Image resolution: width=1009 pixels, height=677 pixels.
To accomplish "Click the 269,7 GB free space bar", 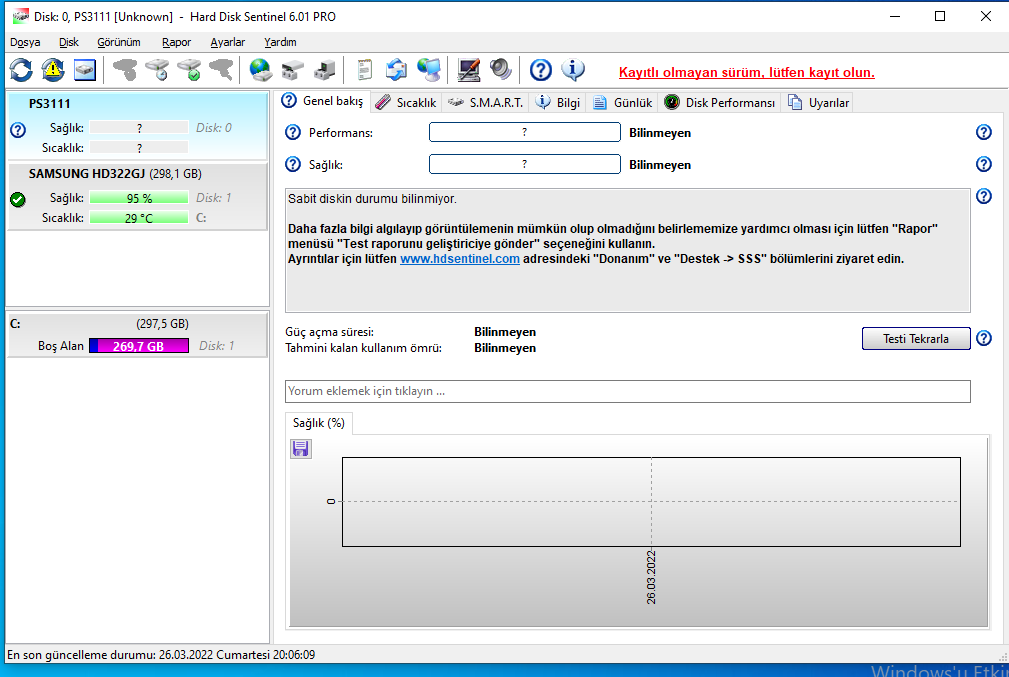I will [x=139, y=346].
